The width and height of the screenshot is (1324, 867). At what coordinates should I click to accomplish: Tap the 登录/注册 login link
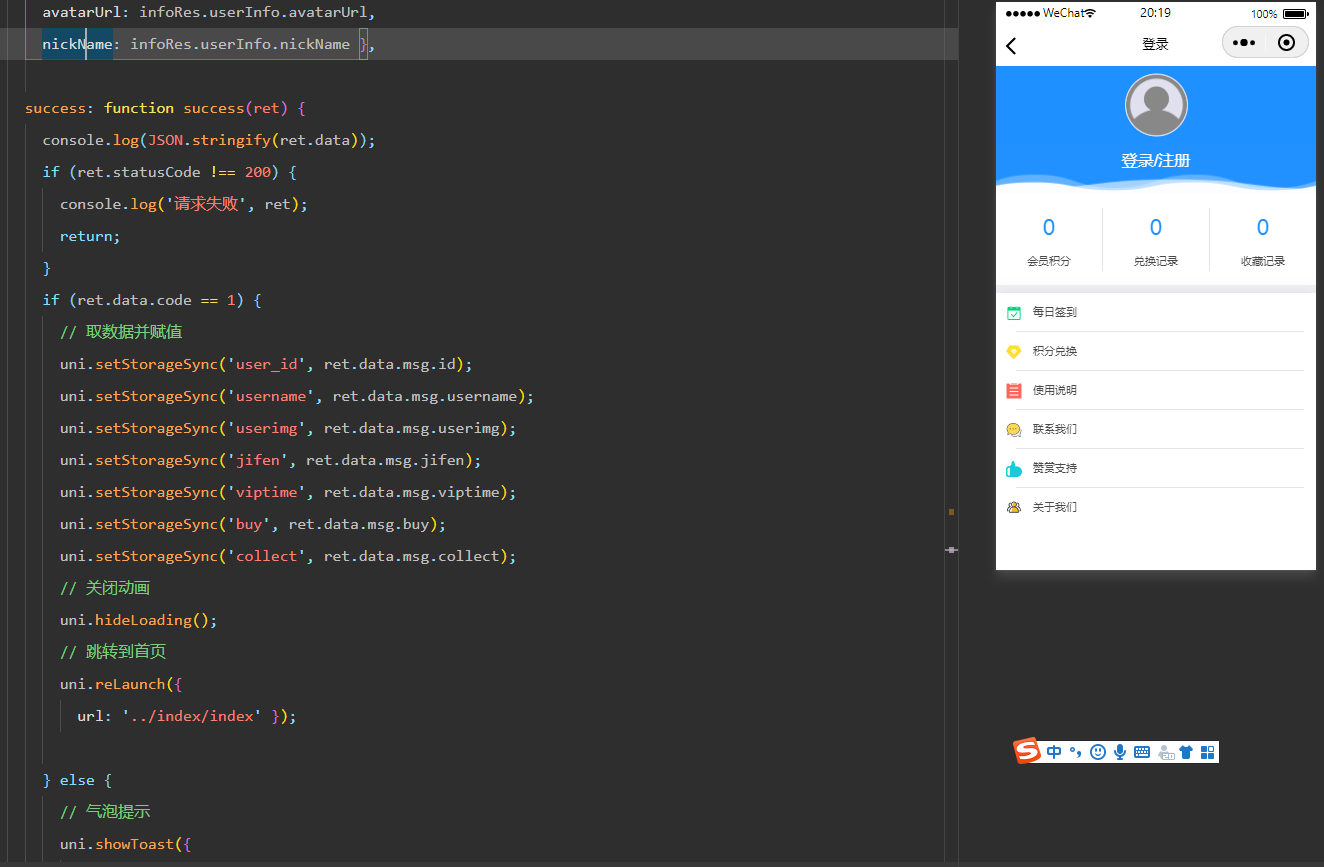coord(1156,160)
